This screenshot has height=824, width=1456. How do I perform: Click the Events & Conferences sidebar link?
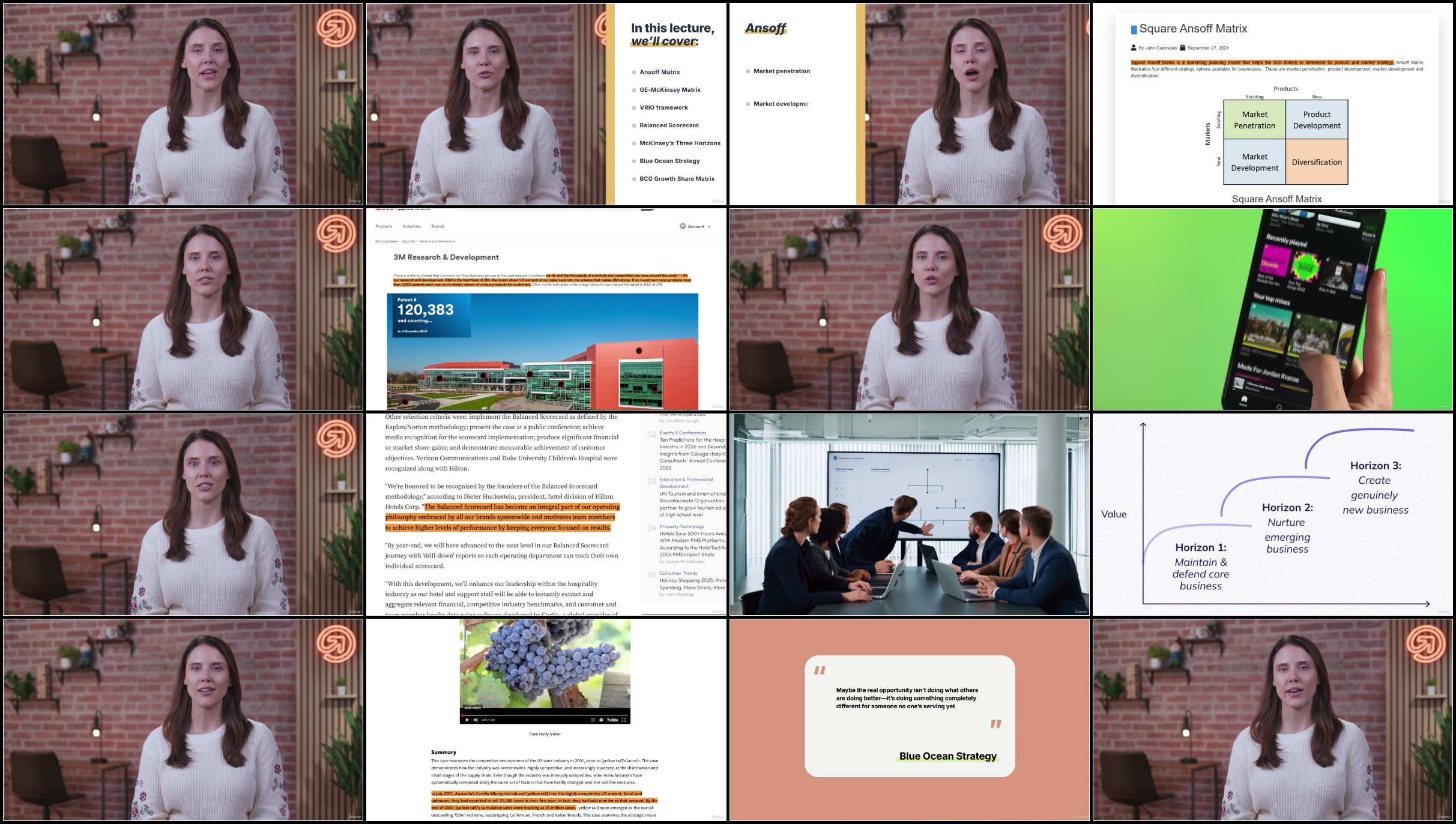point(683,433)
